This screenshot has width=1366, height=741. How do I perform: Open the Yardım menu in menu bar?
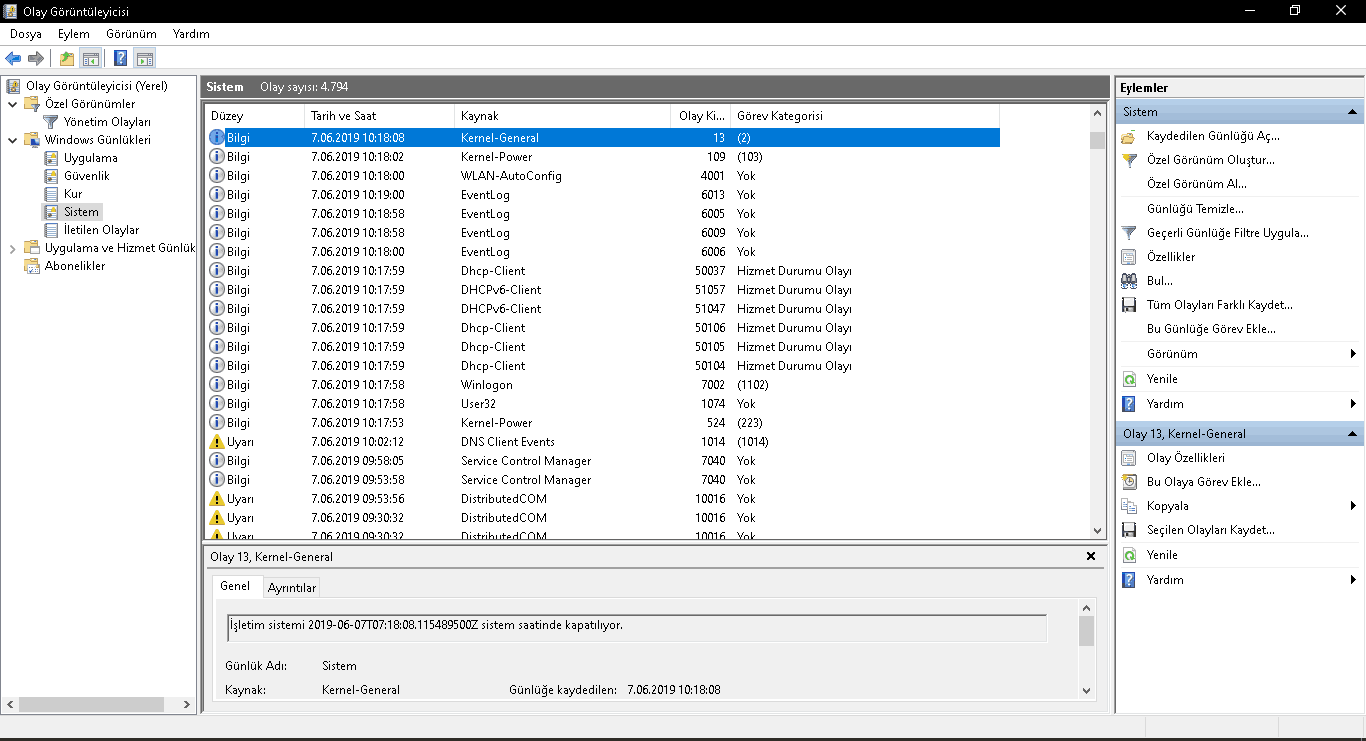coord(191,34)
